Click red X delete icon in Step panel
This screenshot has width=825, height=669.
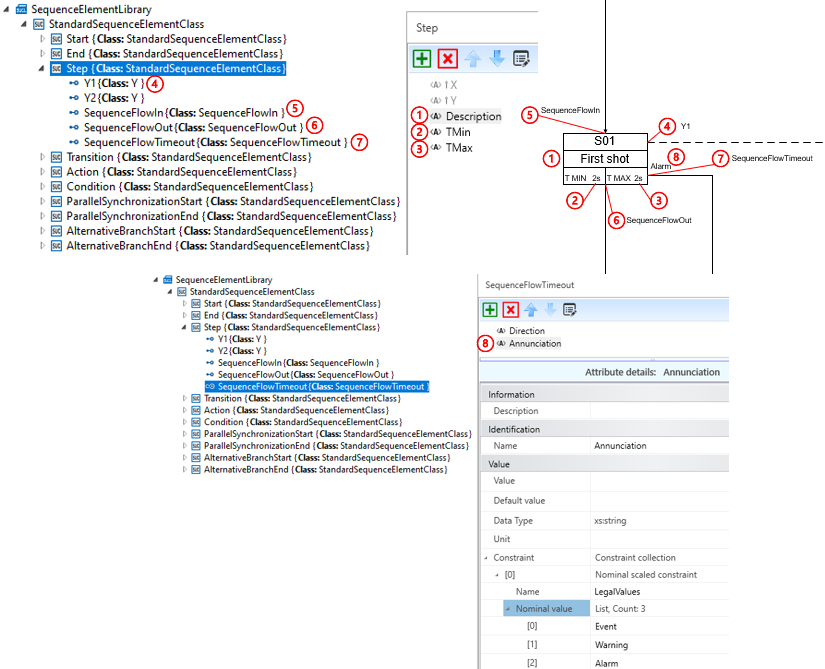coord(448,58)
